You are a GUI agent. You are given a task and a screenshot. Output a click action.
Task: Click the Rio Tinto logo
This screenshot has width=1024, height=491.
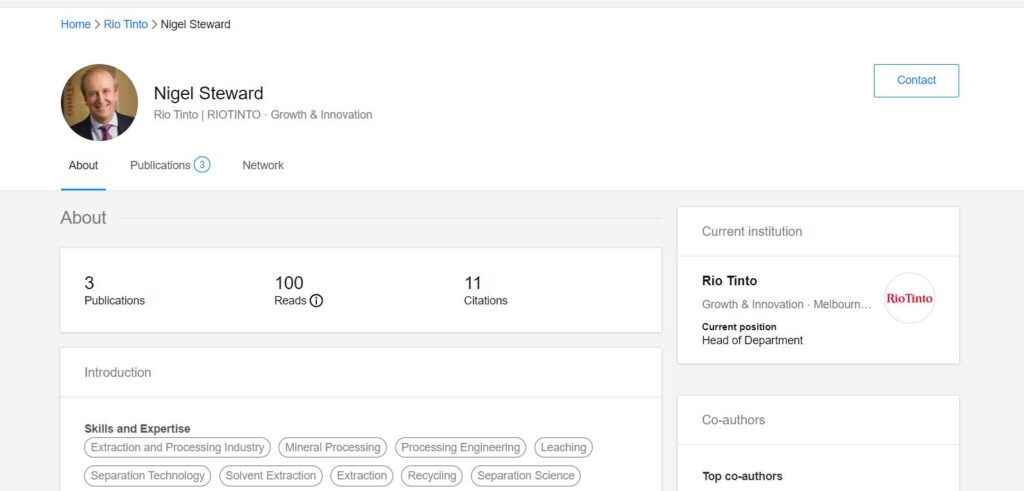pos(910,298)
